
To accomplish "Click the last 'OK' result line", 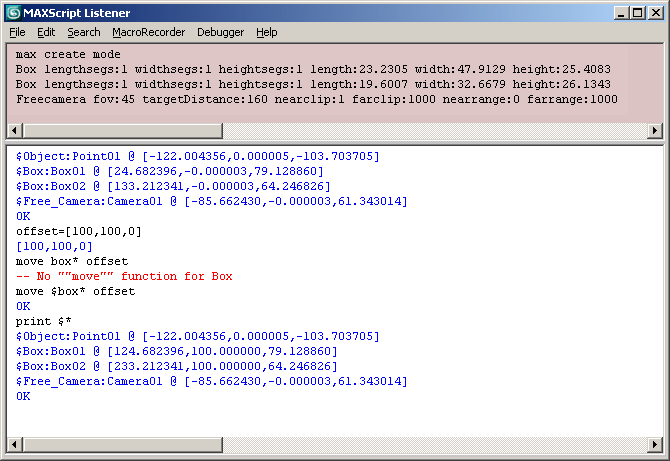I will point(23,396).
